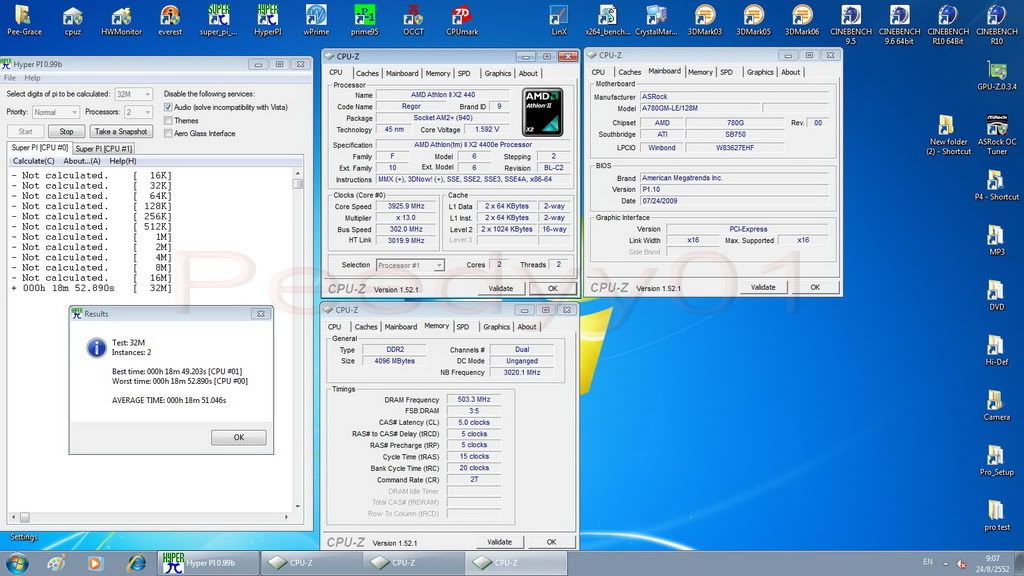Open SPD tab in Memory CPU-Z window
1024x576 pixels.
(463, 327)
